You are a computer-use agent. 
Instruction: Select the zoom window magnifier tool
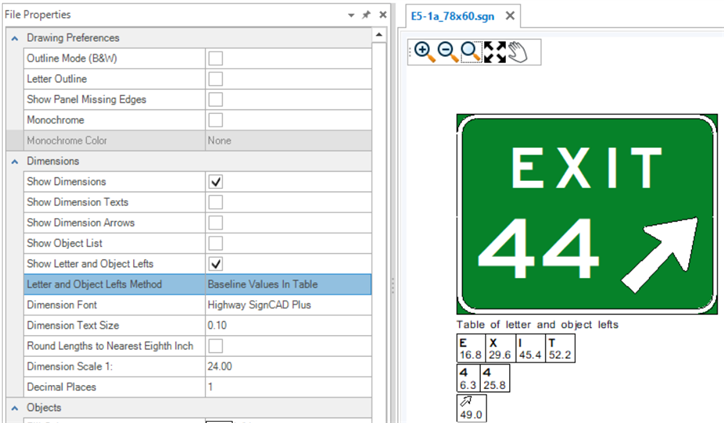click(x=470, y=52)
